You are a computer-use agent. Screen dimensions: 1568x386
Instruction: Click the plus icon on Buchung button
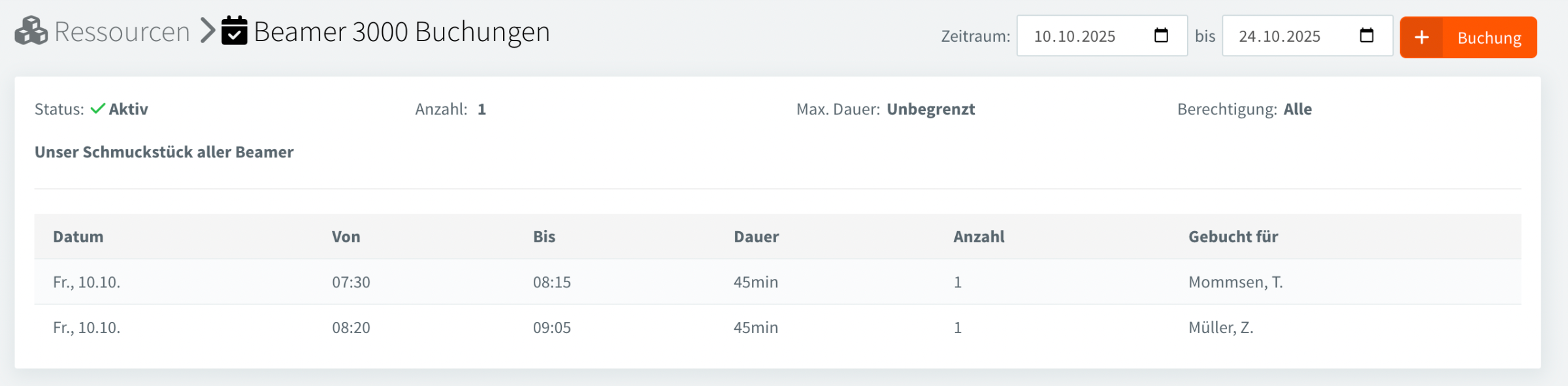coord(1422,37)
